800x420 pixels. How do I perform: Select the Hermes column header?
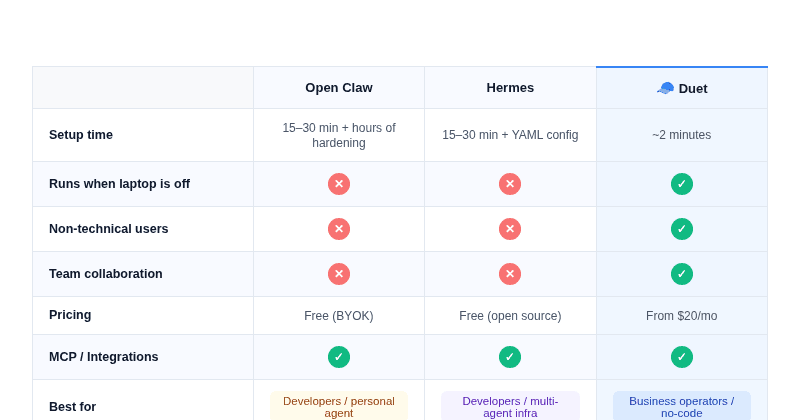point(510,88)
